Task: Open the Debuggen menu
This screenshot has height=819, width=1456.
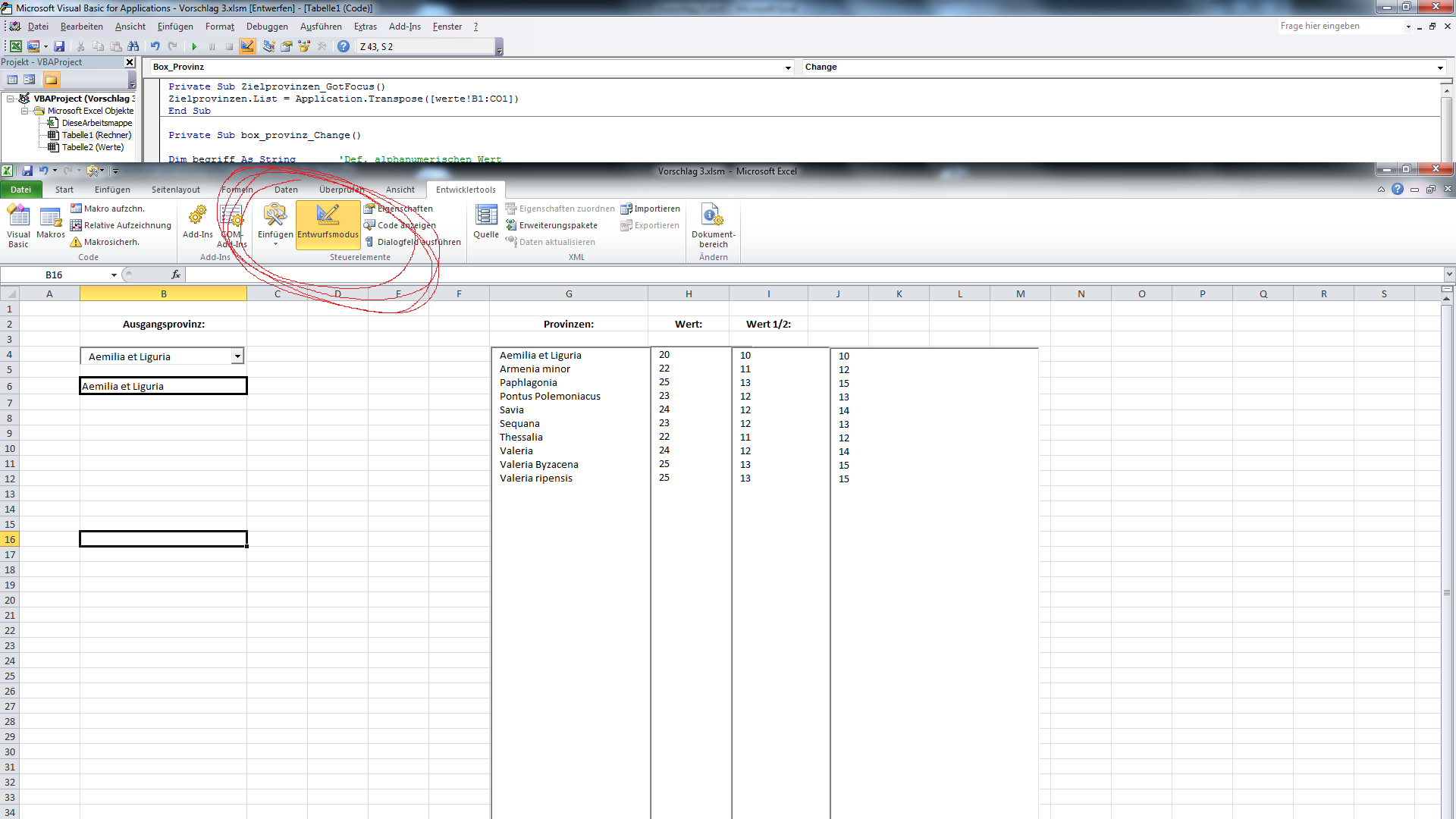Action: tap(267, 27)
